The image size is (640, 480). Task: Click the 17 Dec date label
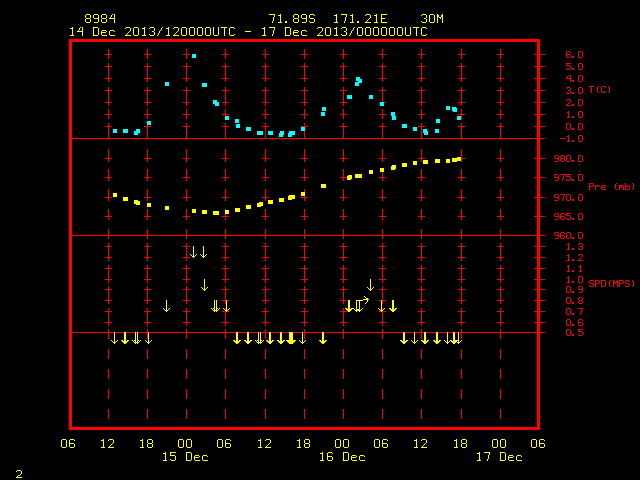[x=499, y=457]
